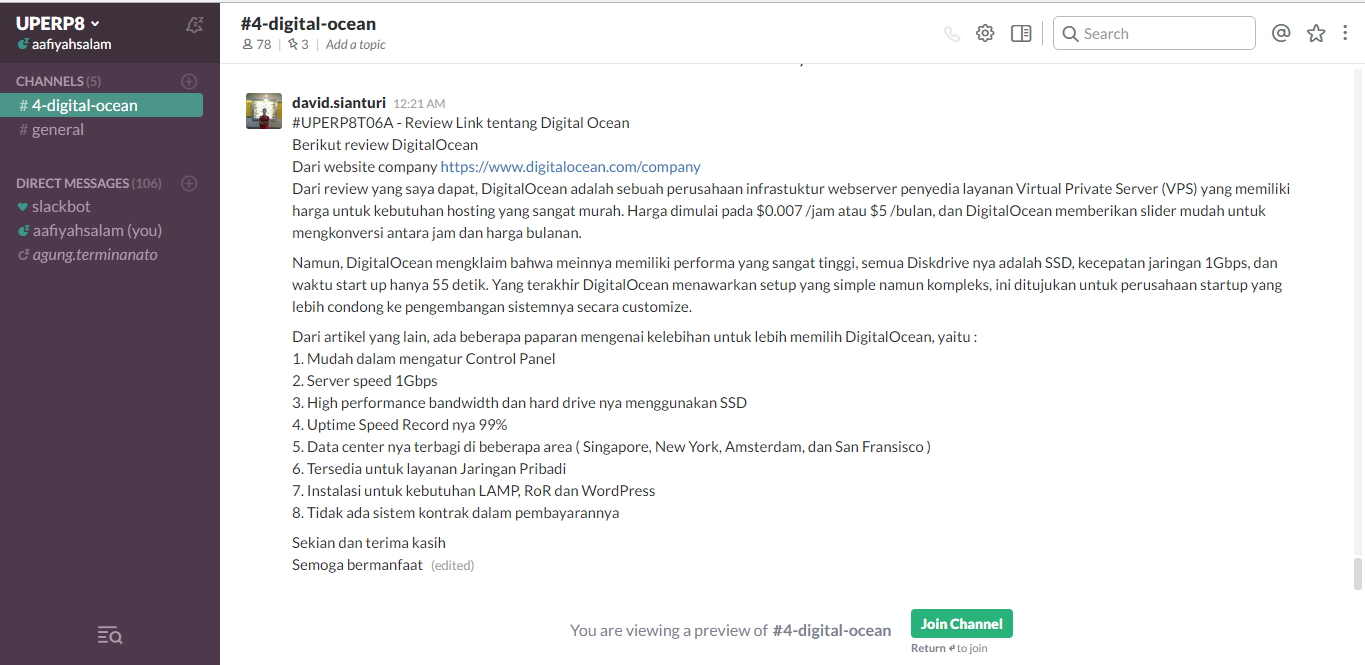Click the line '8. Tidak ada sistem kontrak dalam pembayarannya'

coord(456,513)
